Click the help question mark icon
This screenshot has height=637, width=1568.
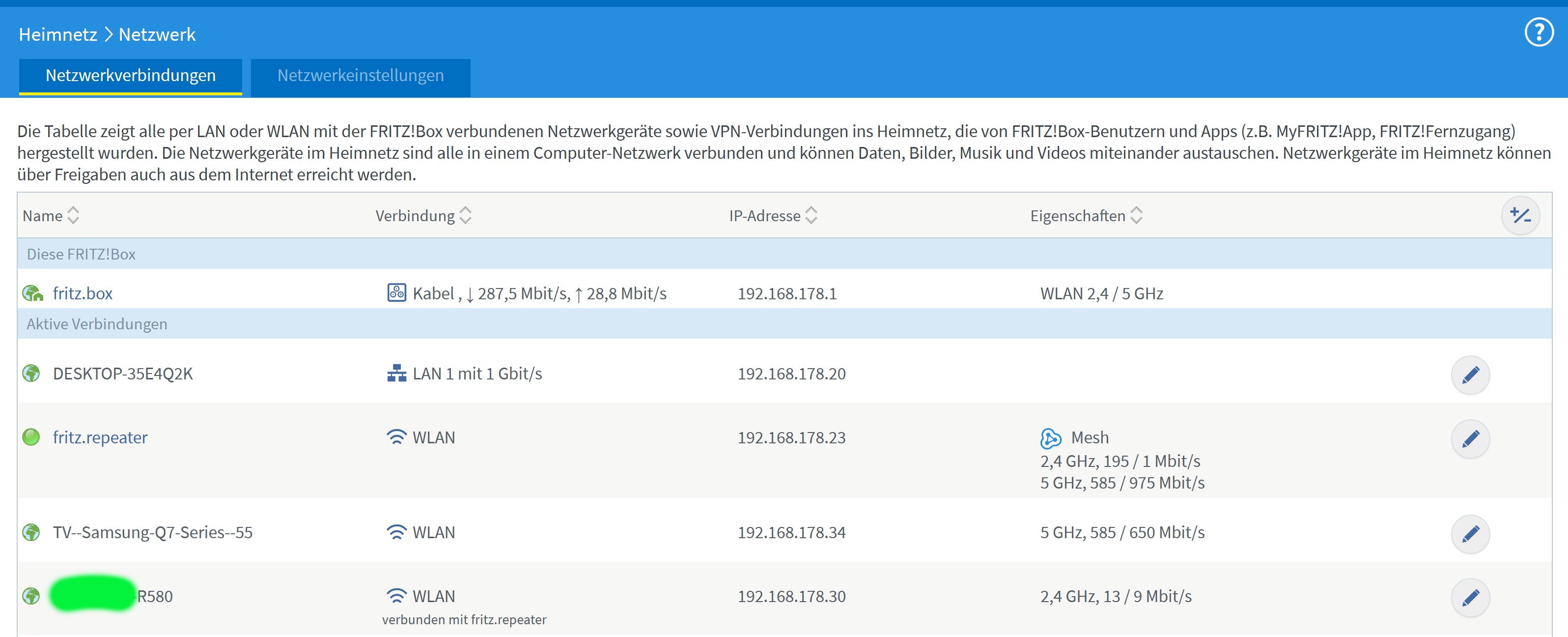click(1538, 32)
